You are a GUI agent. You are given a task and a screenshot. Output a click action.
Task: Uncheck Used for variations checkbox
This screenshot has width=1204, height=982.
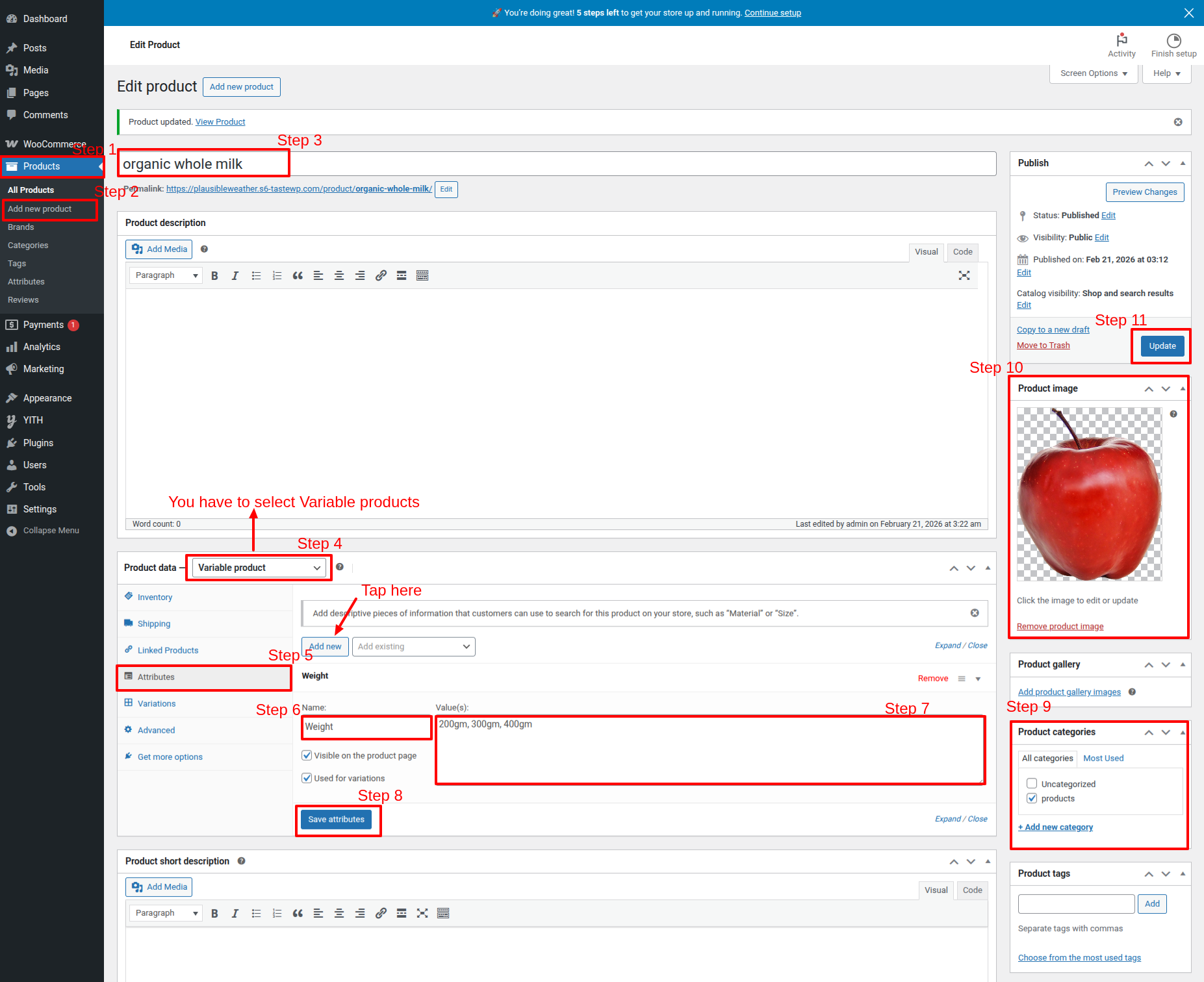click(x=307, y=778)
